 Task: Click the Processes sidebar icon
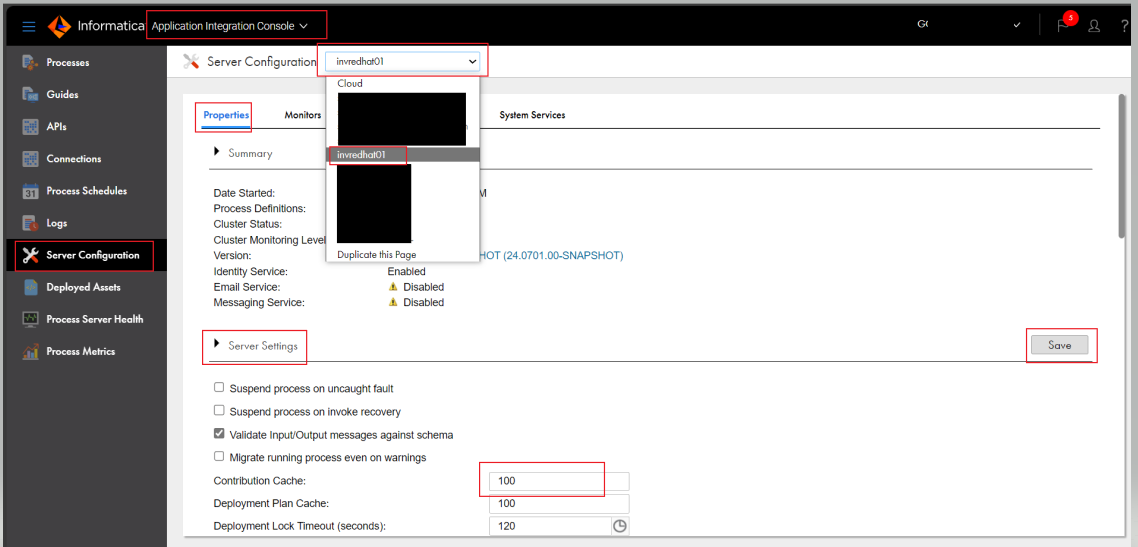coord(30,62)
